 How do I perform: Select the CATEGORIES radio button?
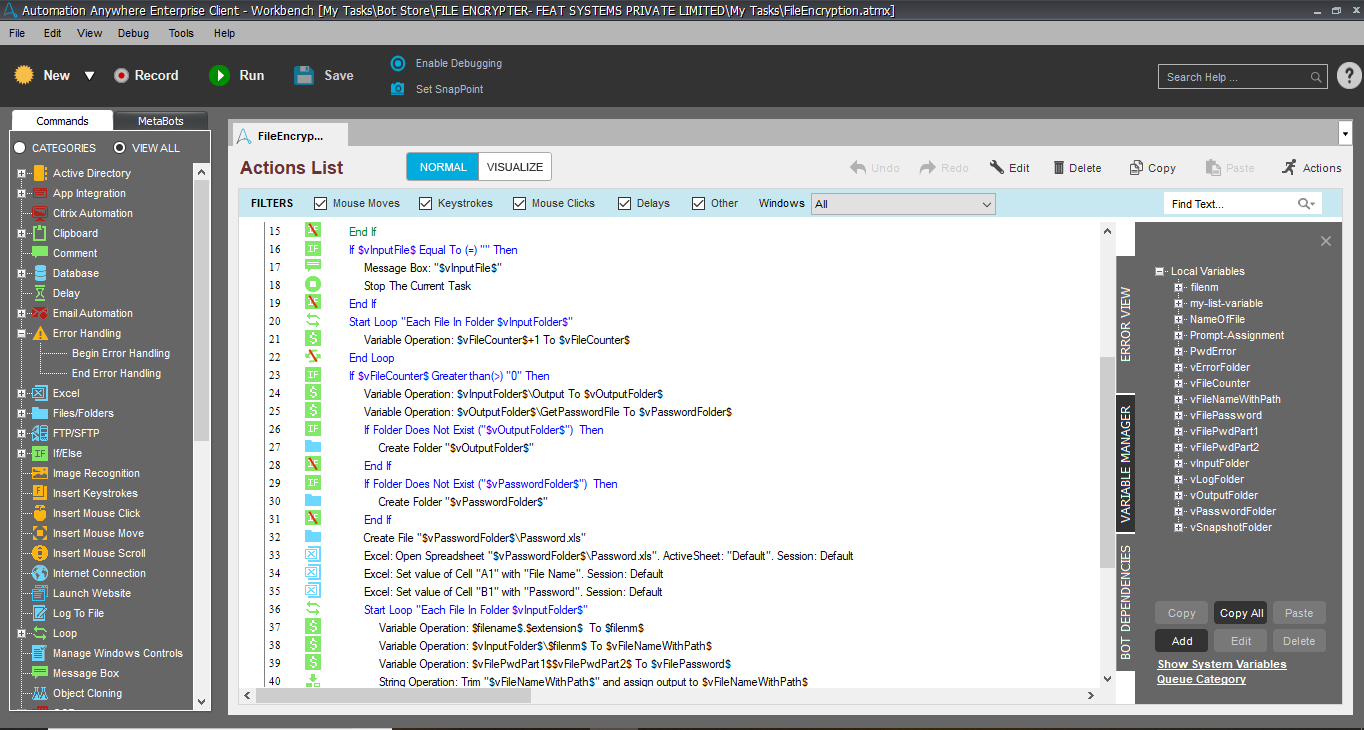[x=19, y=148]
